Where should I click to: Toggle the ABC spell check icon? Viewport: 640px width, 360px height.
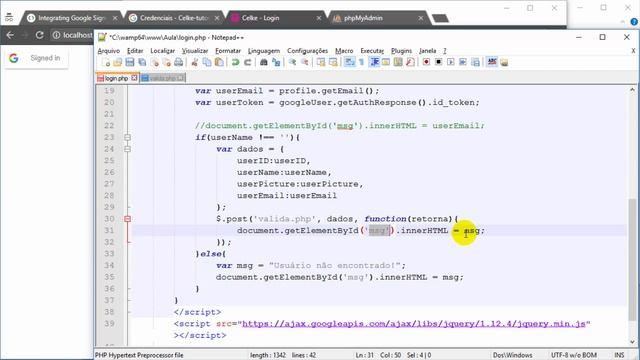[x=492, y=62]
